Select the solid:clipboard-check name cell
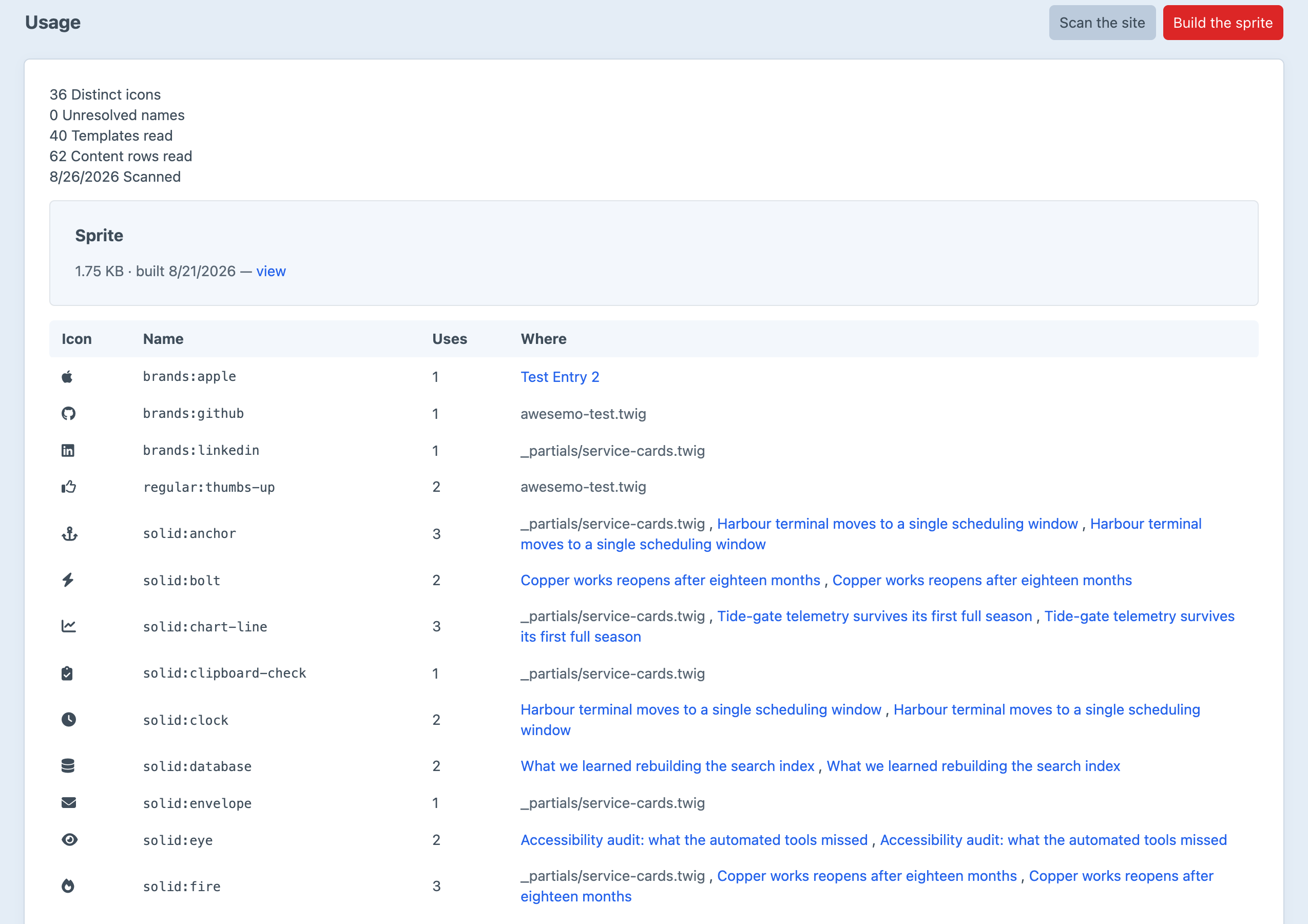The height and width of the screenshot is (924, 1308). 224,673
